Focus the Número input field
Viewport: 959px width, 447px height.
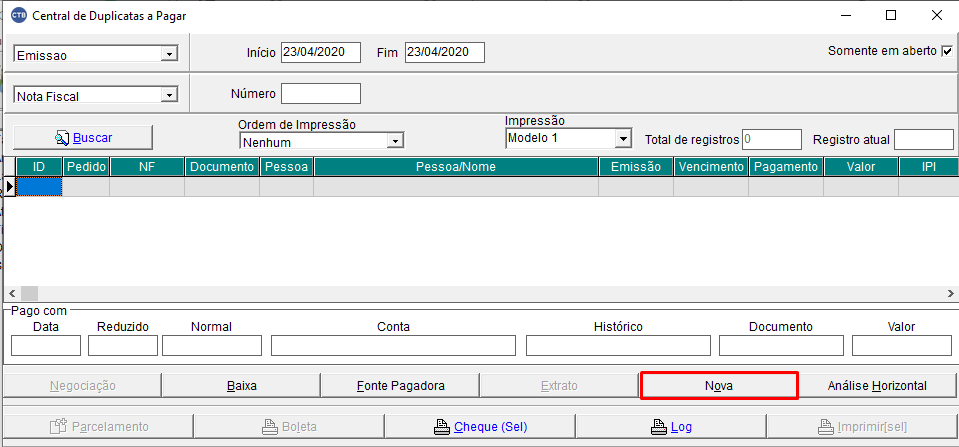(x=320, y=94)
